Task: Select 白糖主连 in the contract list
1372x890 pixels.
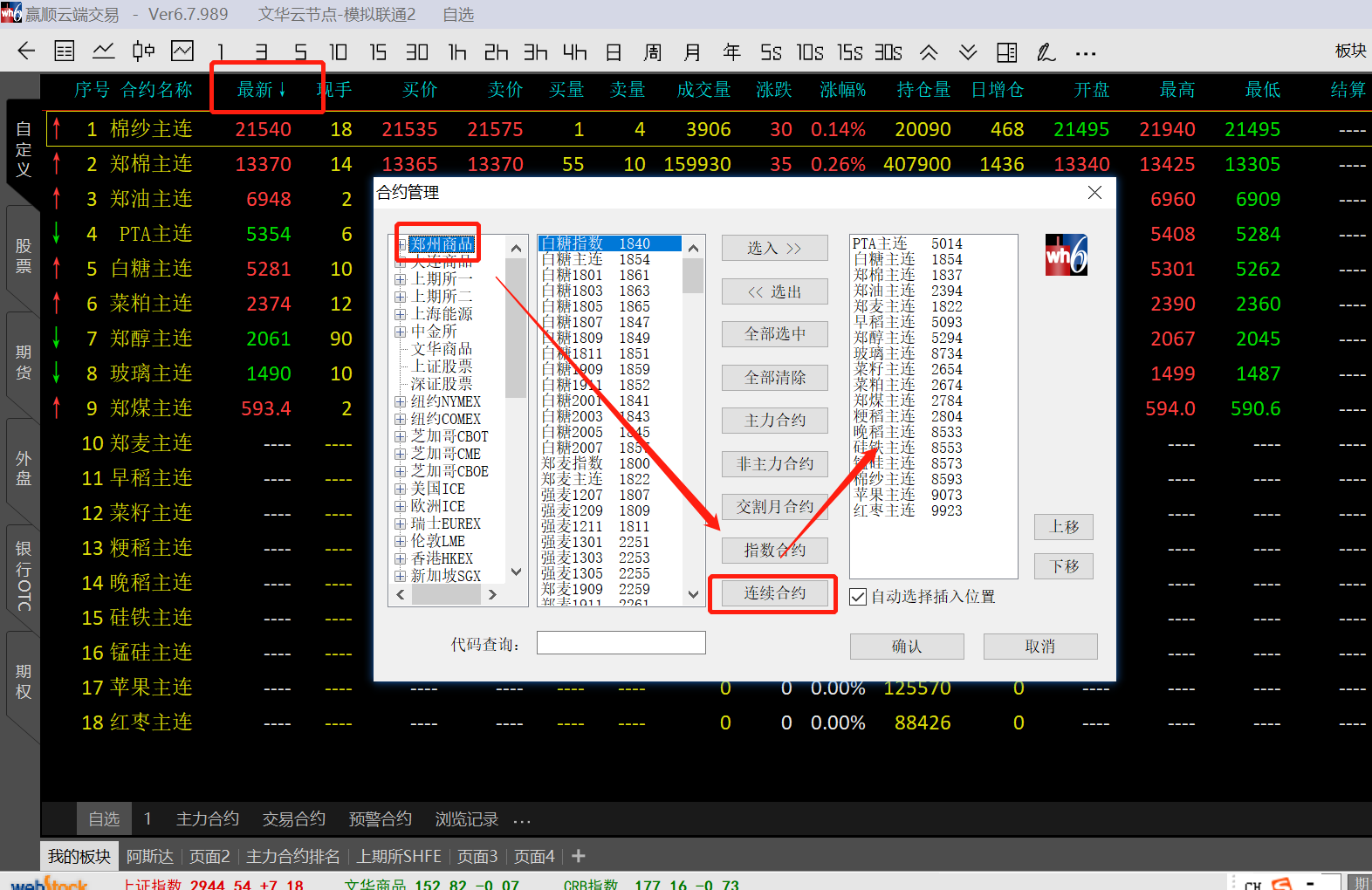Action: click(573, 259)
